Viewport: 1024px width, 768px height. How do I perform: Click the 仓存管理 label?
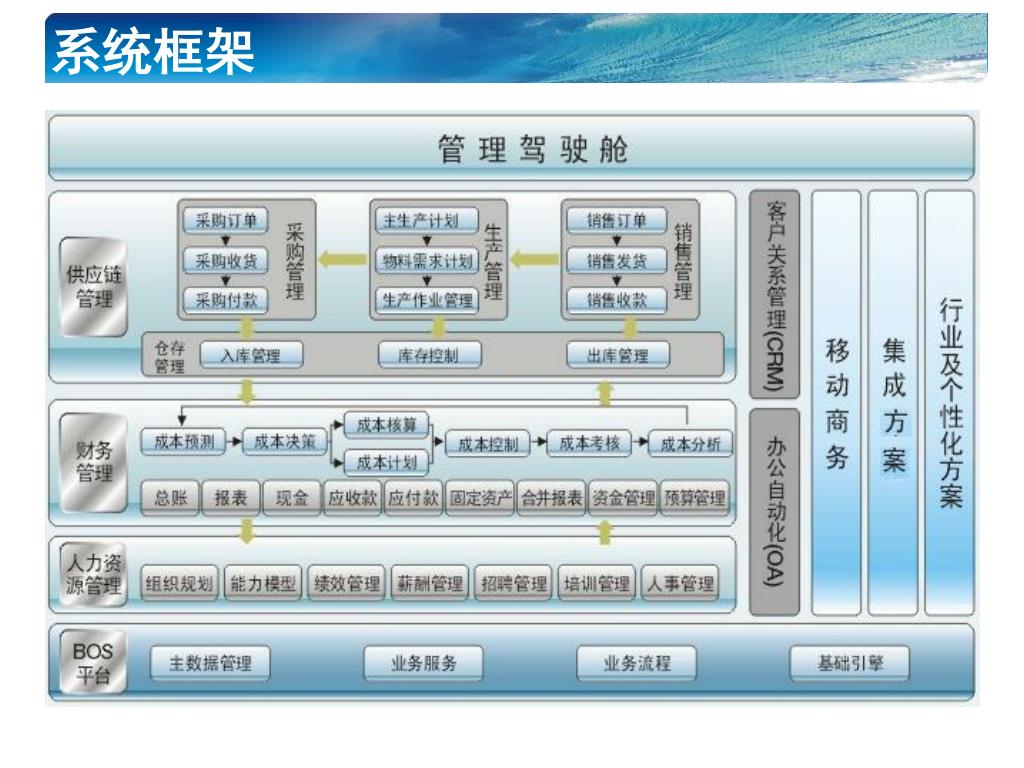[170, 357]
